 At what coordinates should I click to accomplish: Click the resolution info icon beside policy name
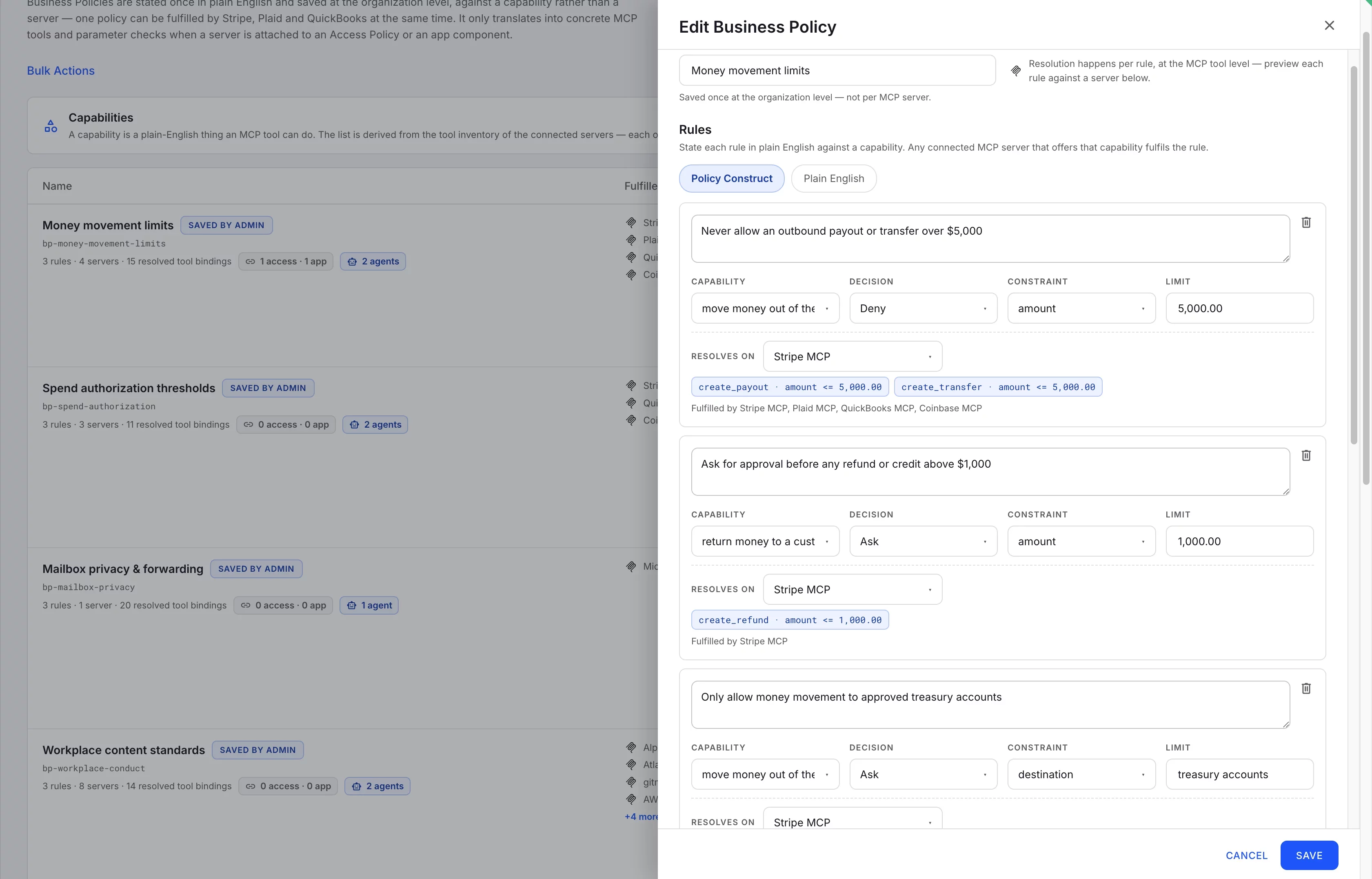click(1016, 71)
